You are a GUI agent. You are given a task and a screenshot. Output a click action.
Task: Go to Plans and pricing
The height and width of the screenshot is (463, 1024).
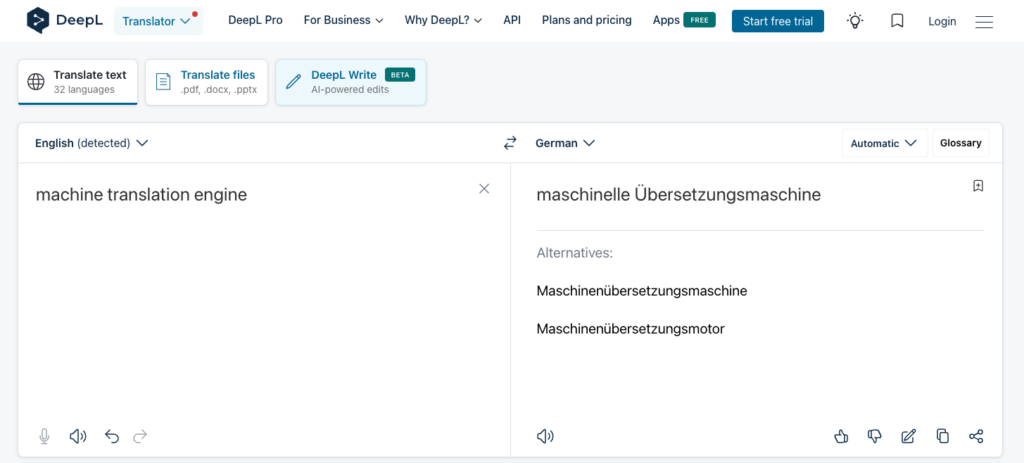tap(586, 20)
